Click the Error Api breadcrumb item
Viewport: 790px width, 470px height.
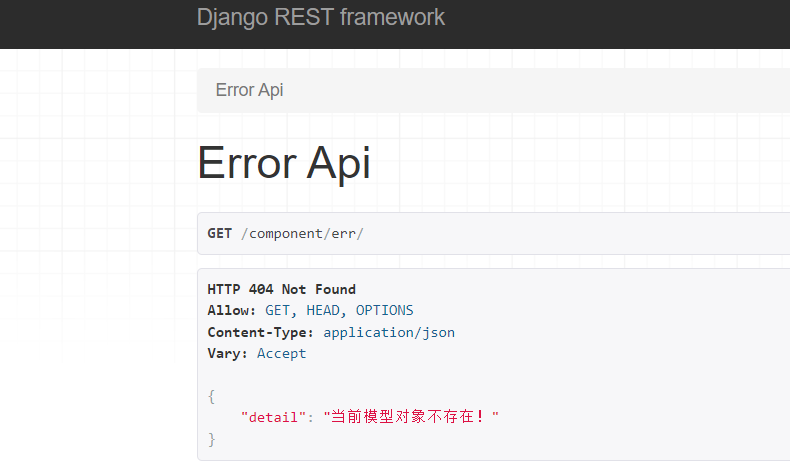tap(249, 90)
